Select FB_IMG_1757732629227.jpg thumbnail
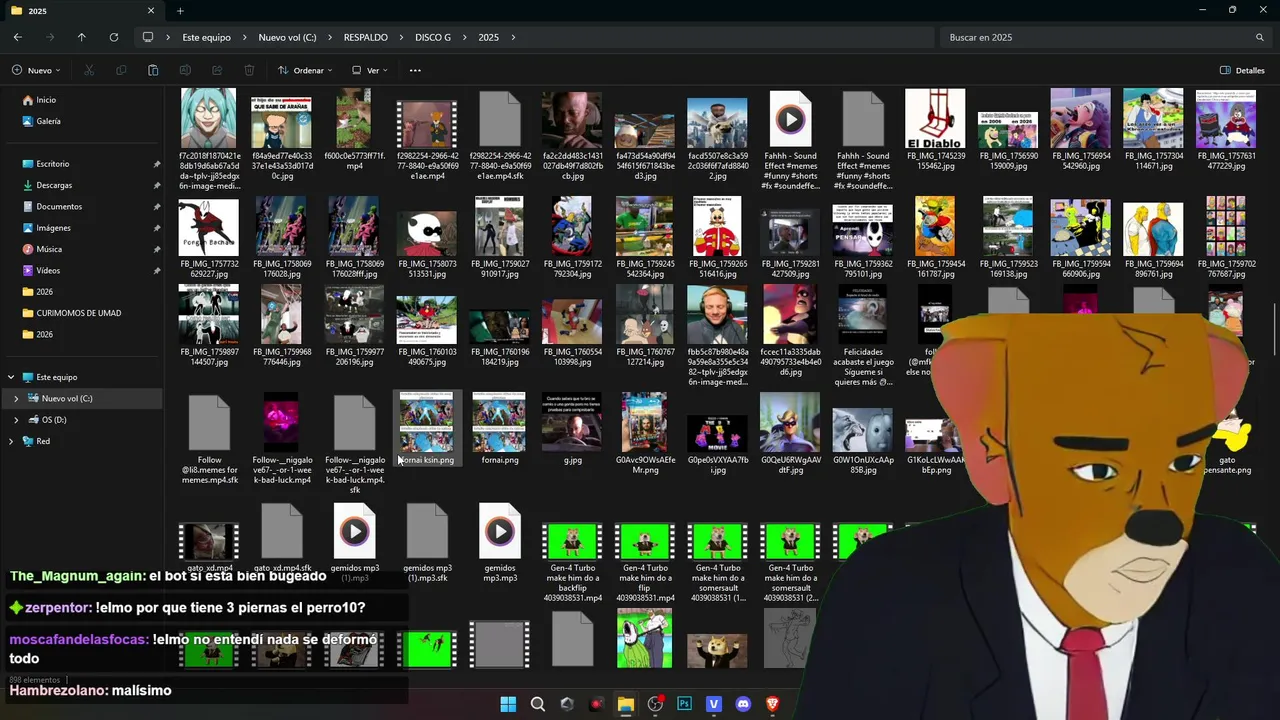The height and width of the screenshot is (720, 1280). point(209,239)
